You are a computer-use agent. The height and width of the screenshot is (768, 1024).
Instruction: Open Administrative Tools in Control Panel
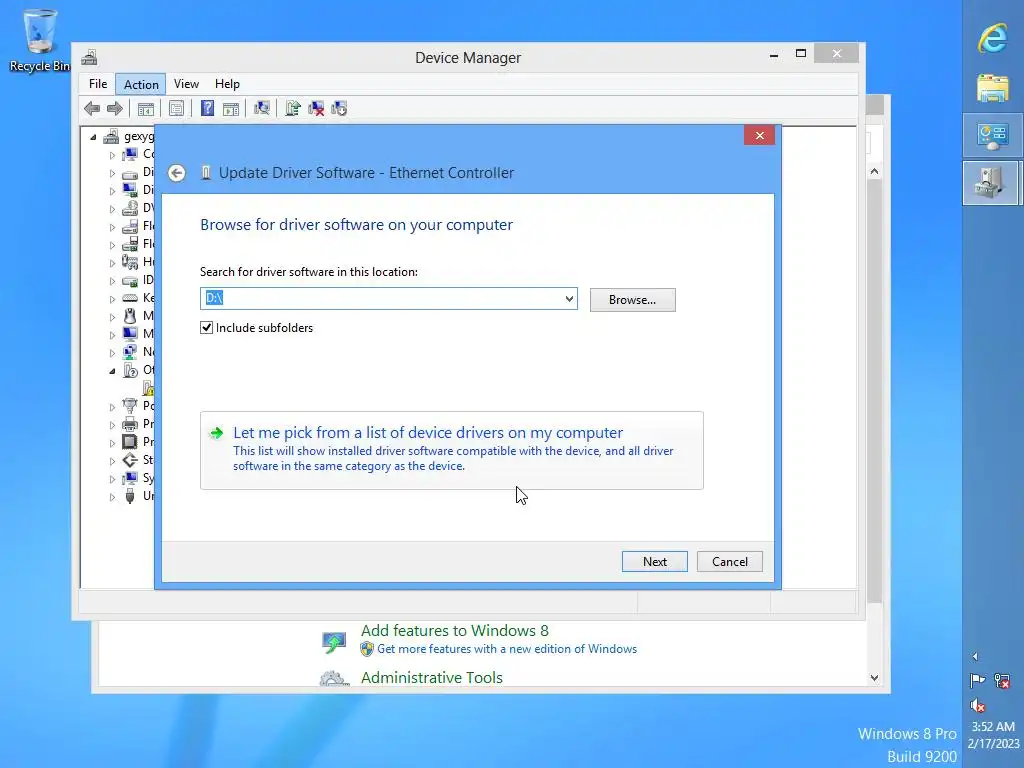click(432, 678)
